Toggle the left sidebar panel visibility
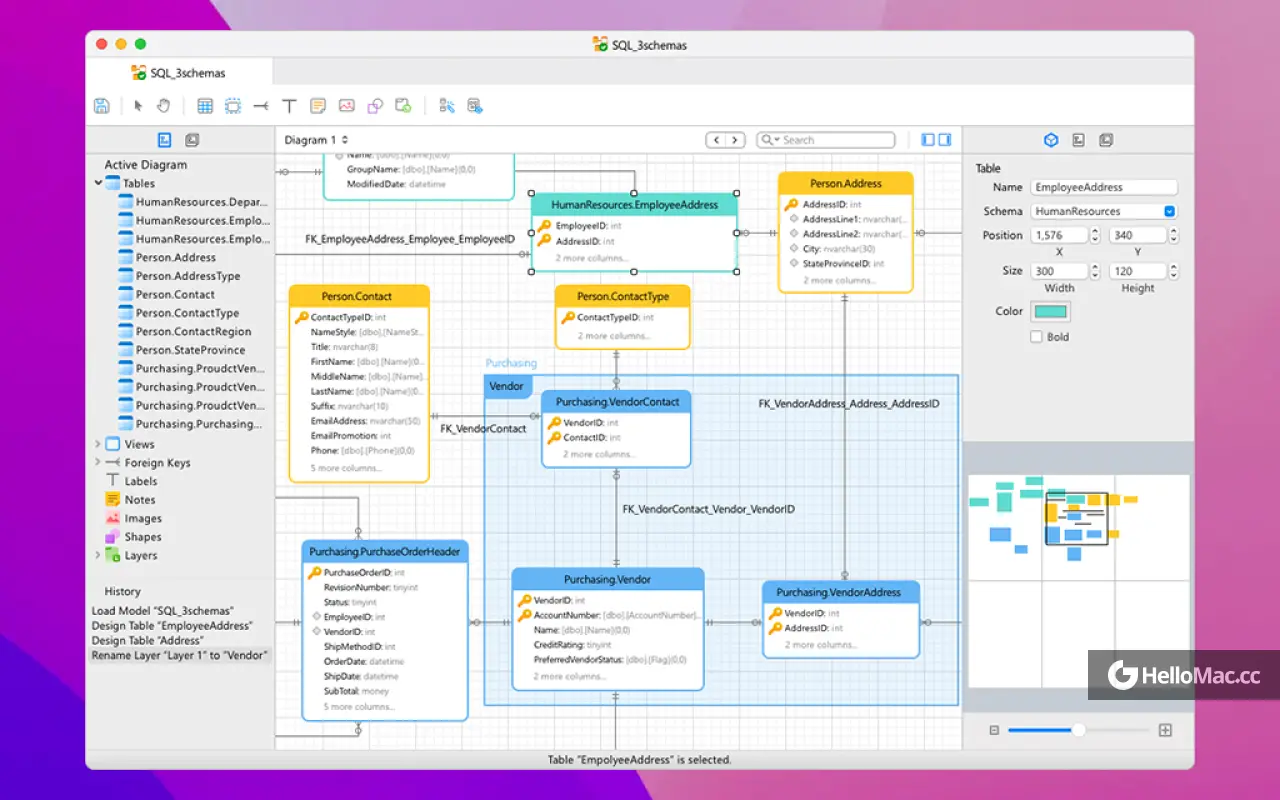1280x800 pixels. [928, 140]
